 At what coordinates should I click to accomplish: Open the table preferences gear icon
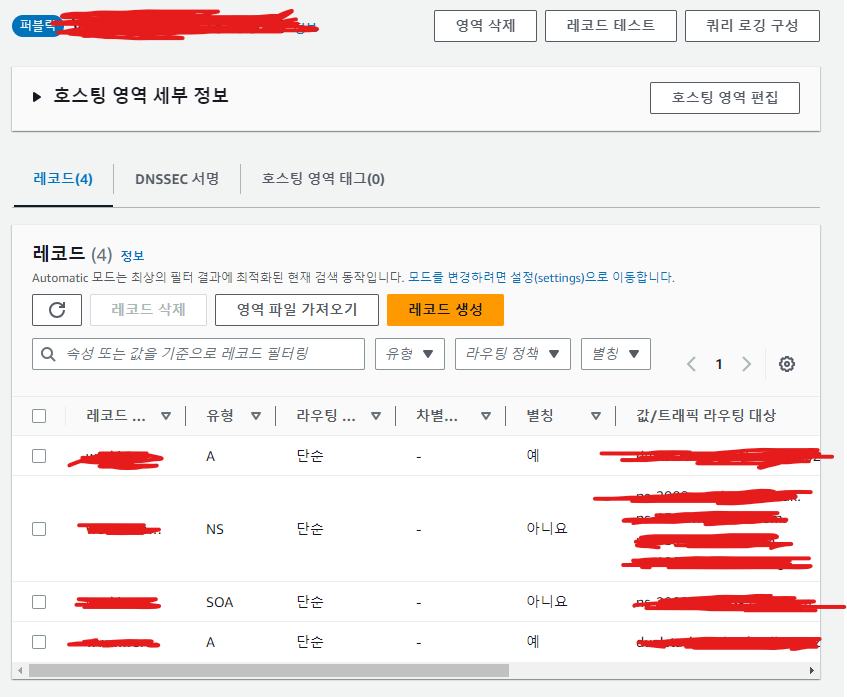click(x=787, y=364)
